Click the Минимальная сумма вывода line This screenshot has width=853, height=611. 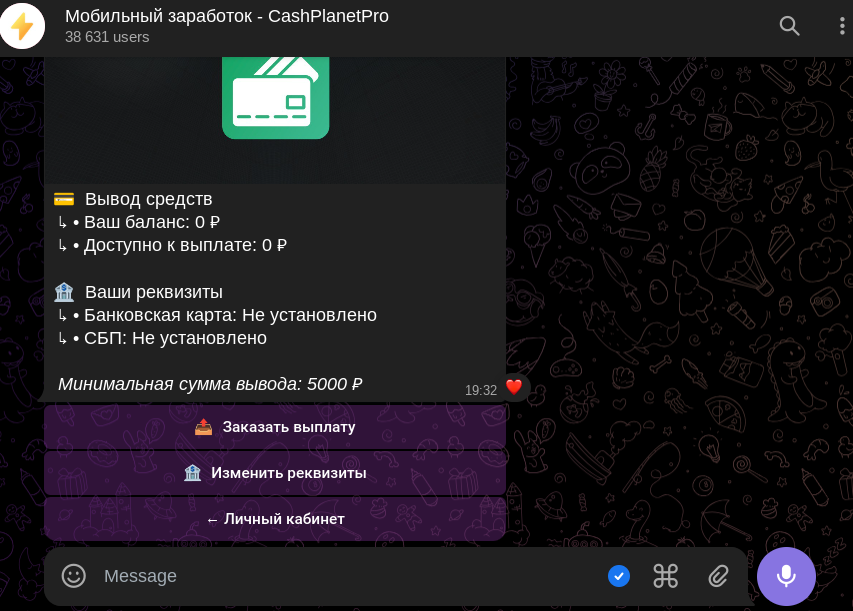210,384
